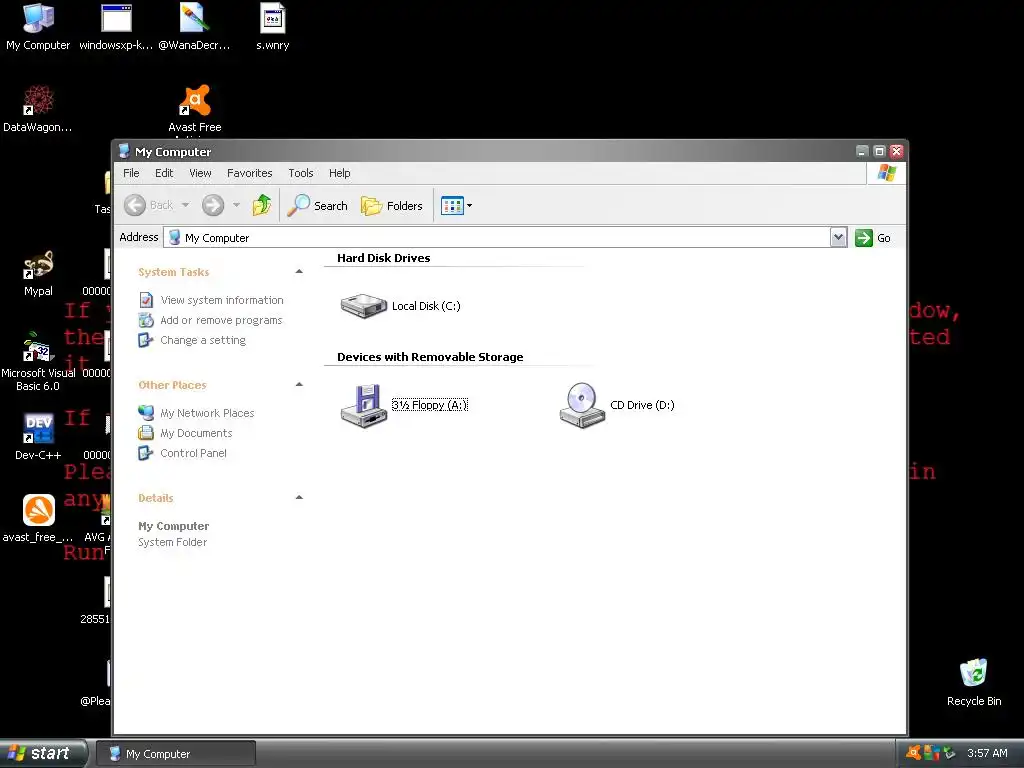
Task: Select the Recycle Bin icon
Action: pos(974,673)
